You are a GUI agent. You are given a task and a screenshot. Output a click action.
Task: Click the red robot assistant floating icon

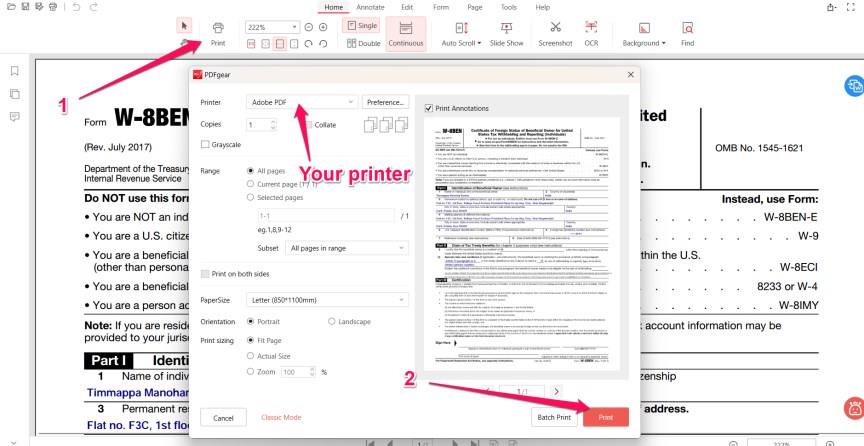coord(854,409)
